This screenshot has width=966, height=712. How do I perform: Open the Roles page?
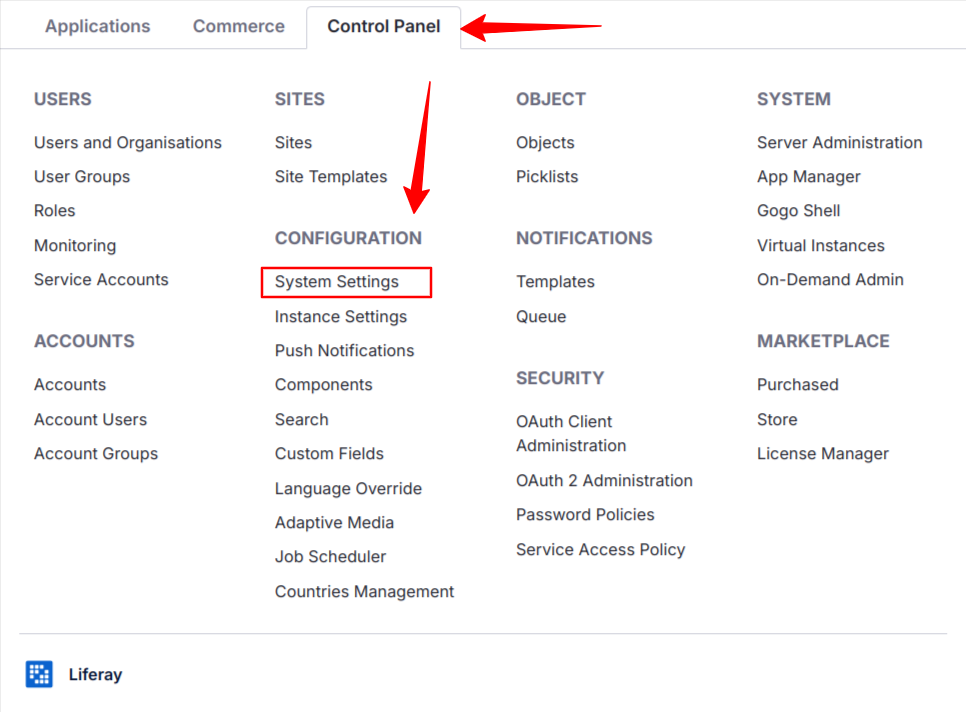[x=54, y=210]
